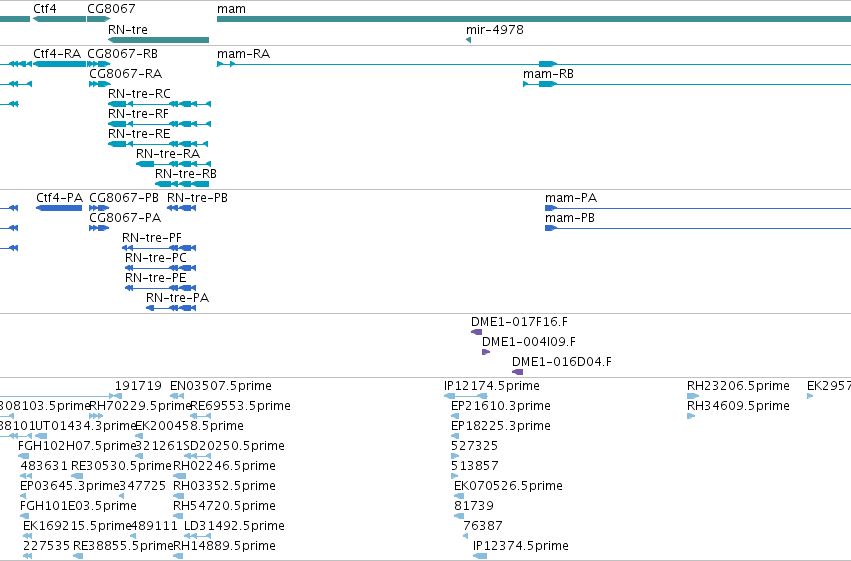The width and height of the screenshot is (851, 561).
Task: Select transcript RN-tre-RA
Action: (173, 164)
